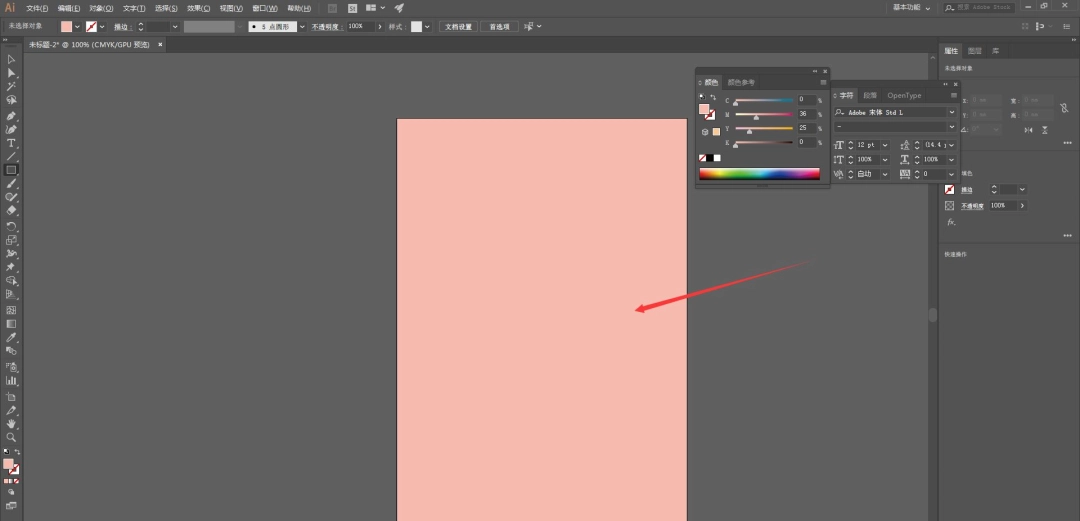Open the graphic style dropdown in control bar

428,27
